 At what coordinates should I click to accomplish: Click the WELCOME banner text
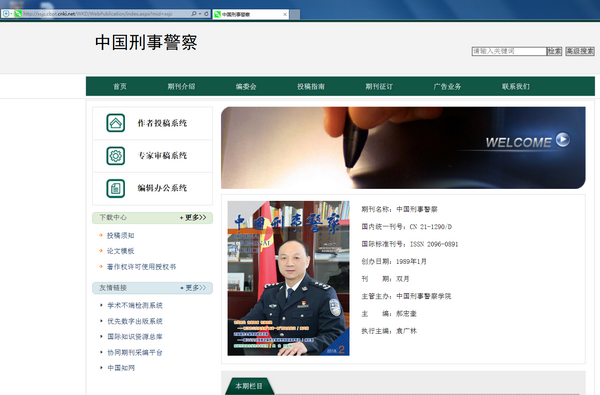[518, 142]
